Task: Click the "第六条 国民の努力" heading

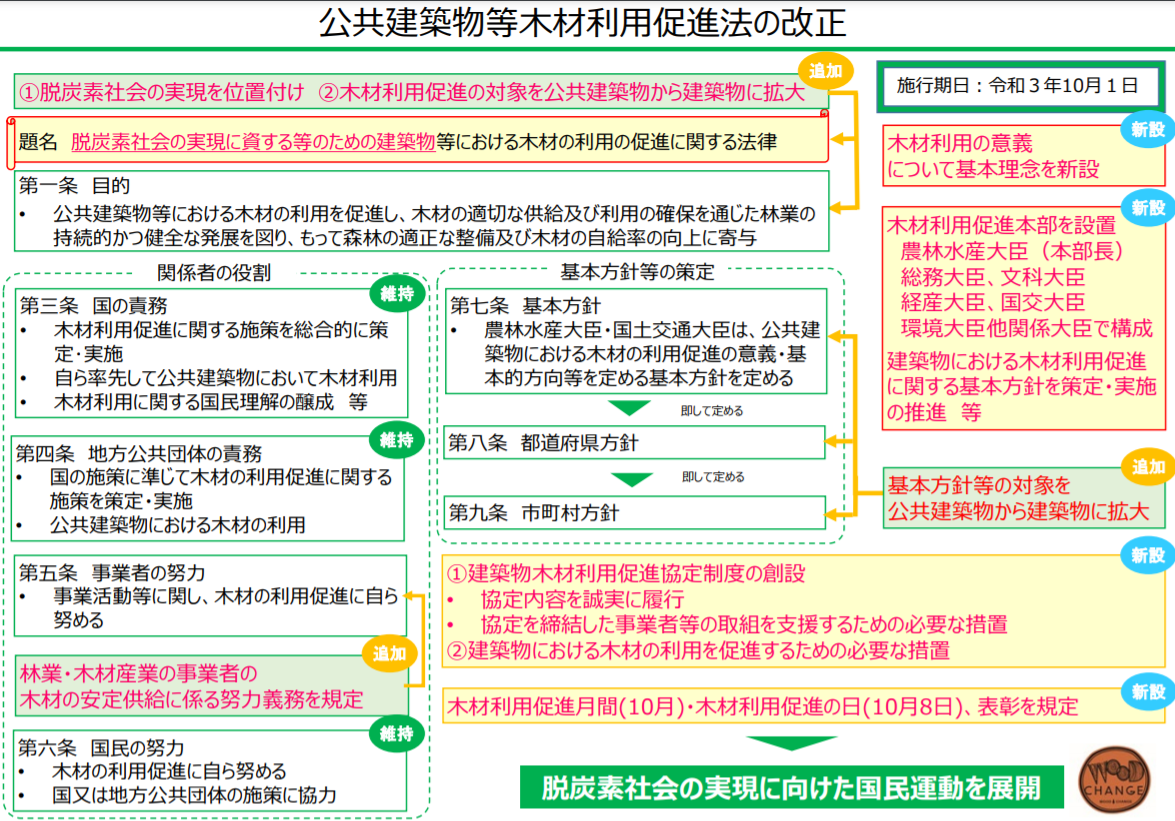Action: pos(100,748)
